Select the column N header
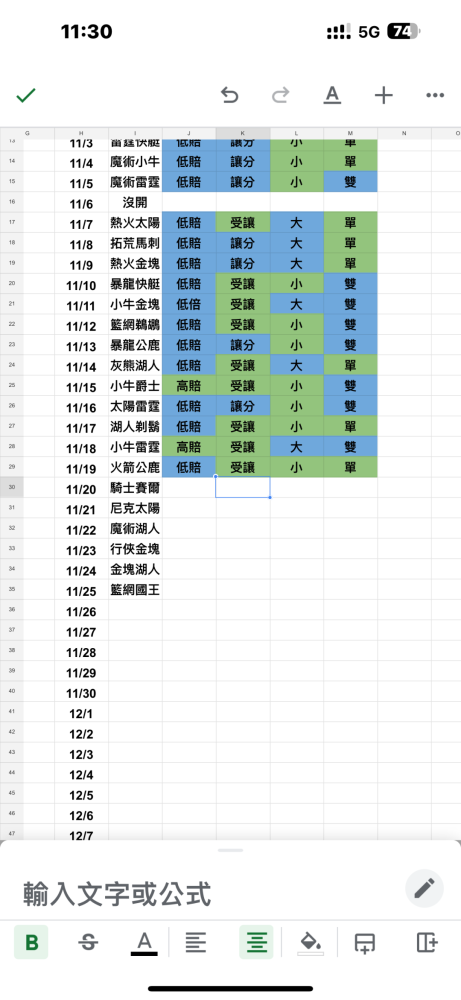This screenshot has height=1000, width=461. pyautogui.click(x=404, y=133)
